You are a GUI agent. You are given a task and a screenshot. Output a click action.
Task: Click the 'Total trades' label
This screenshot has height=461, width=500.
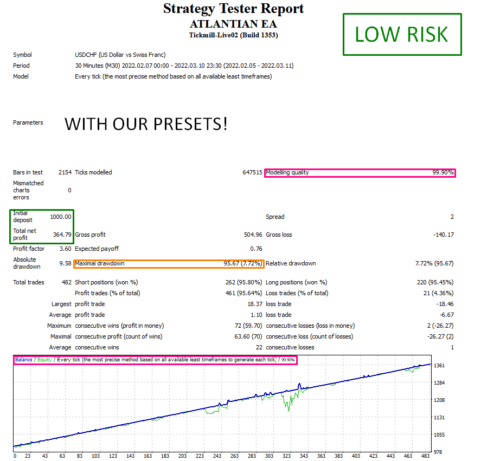click(29, 282)
